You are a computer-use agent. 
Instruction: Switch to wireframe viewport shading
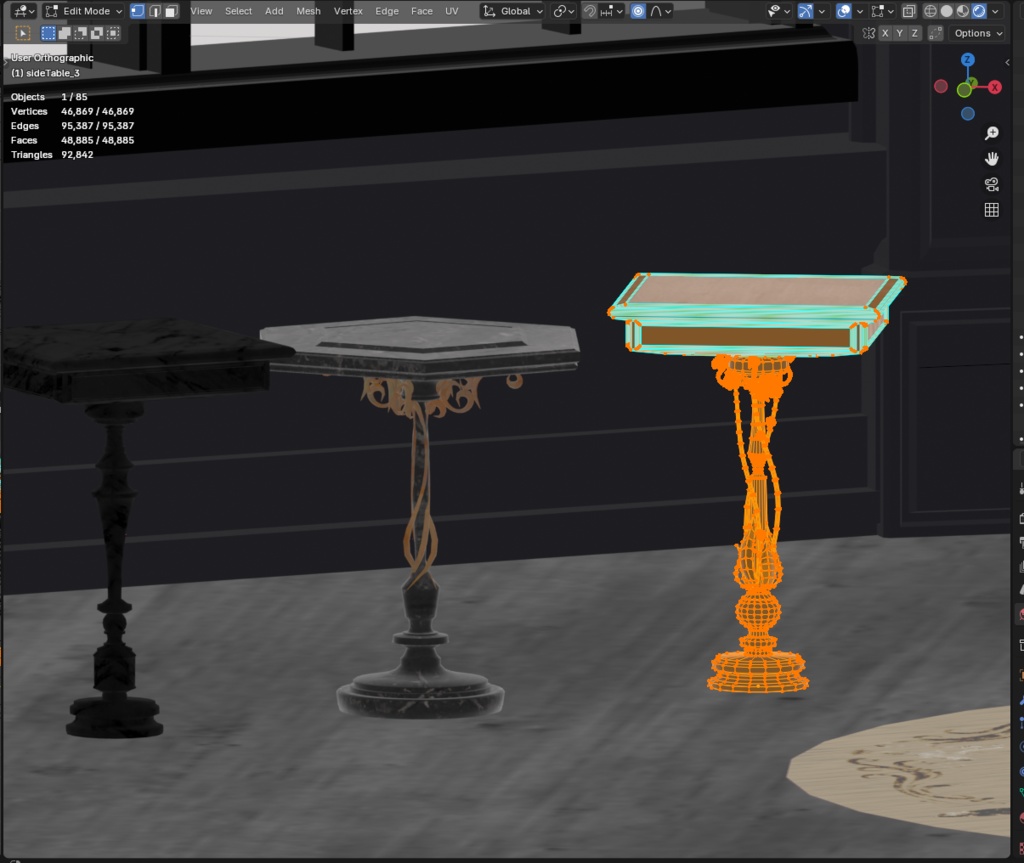(x=931, y=11)
